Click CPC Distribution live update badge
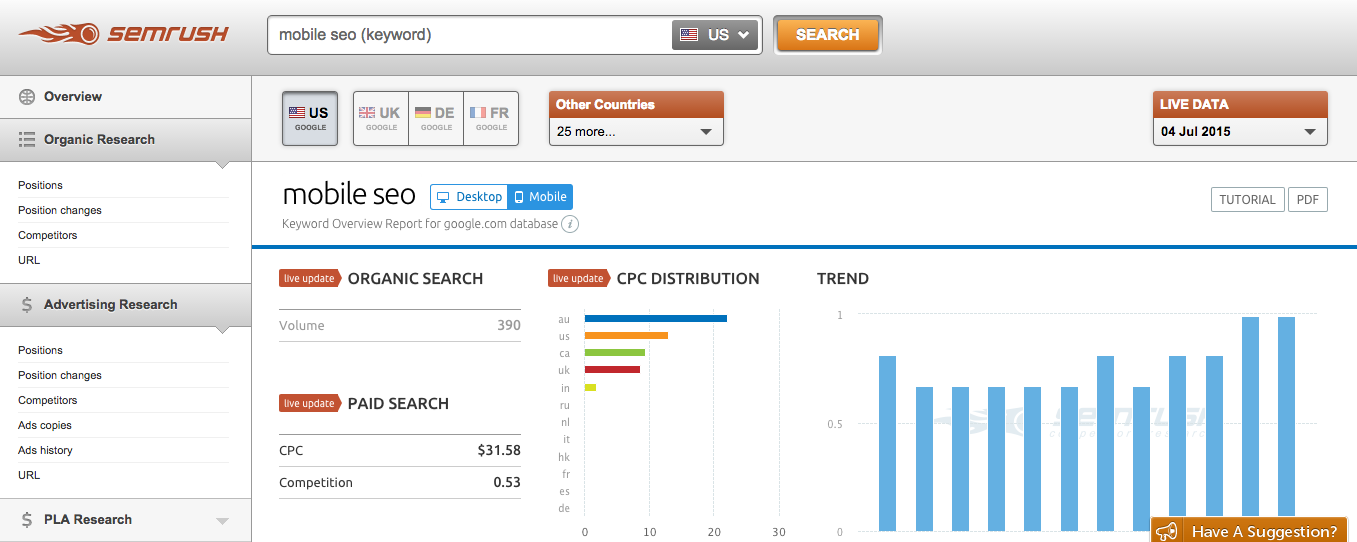This screenshot has width=1357, height=542. [577, 279]
